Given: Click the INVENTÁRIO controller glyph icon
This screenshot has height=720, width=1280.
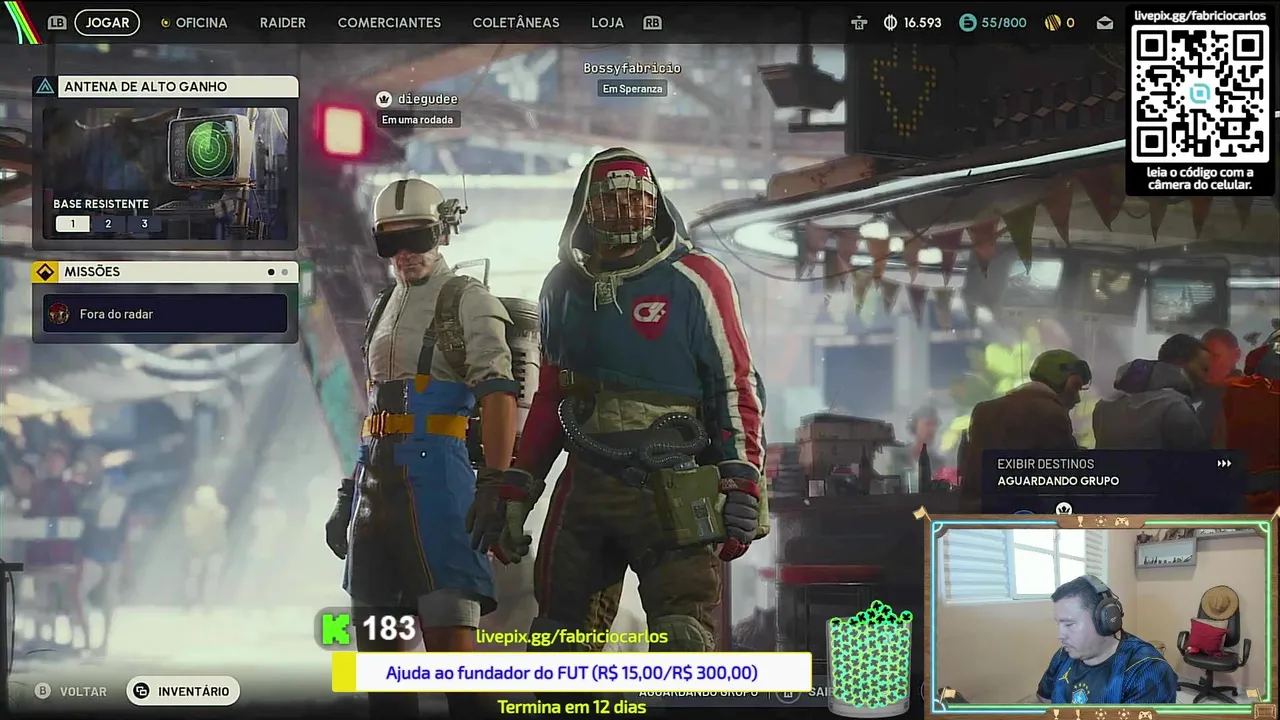Looking at the screenshot, I should tap(142, 691).
